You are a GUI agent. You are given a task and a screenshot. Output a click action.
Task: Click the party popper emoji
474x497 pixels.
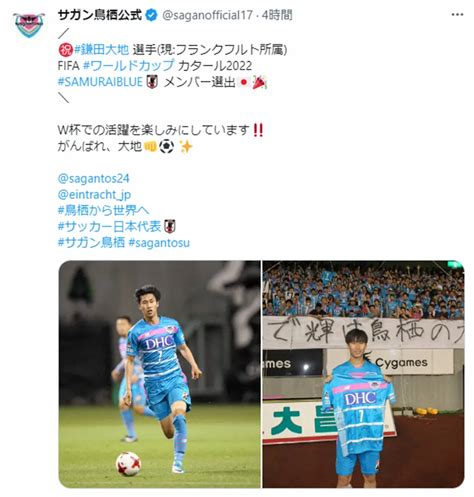tap(259, 82)
